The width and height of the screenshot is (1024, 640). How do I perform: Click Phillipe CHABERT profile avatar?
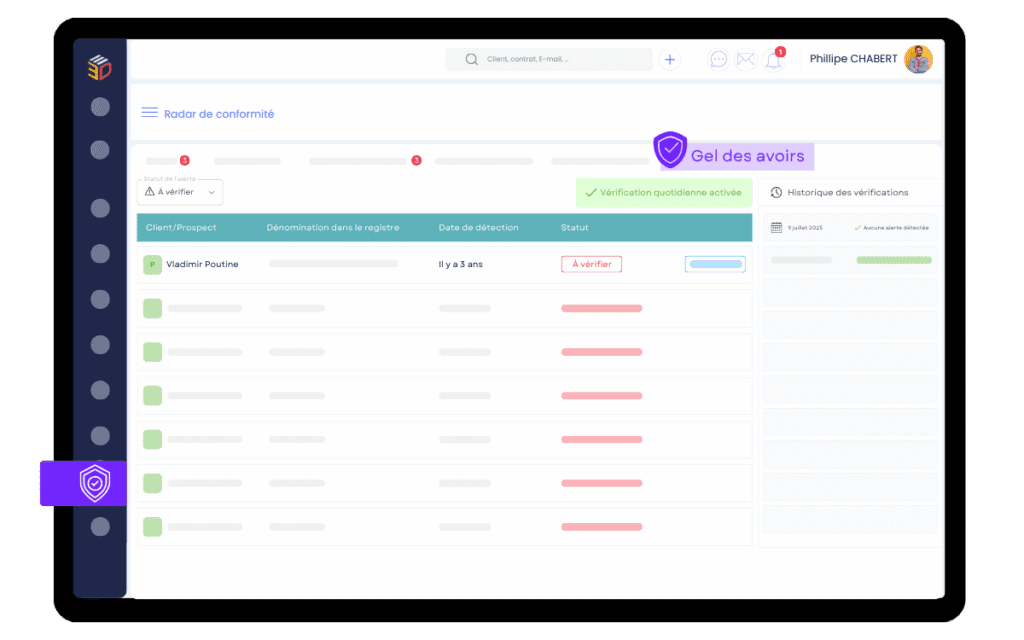[918, 59]
